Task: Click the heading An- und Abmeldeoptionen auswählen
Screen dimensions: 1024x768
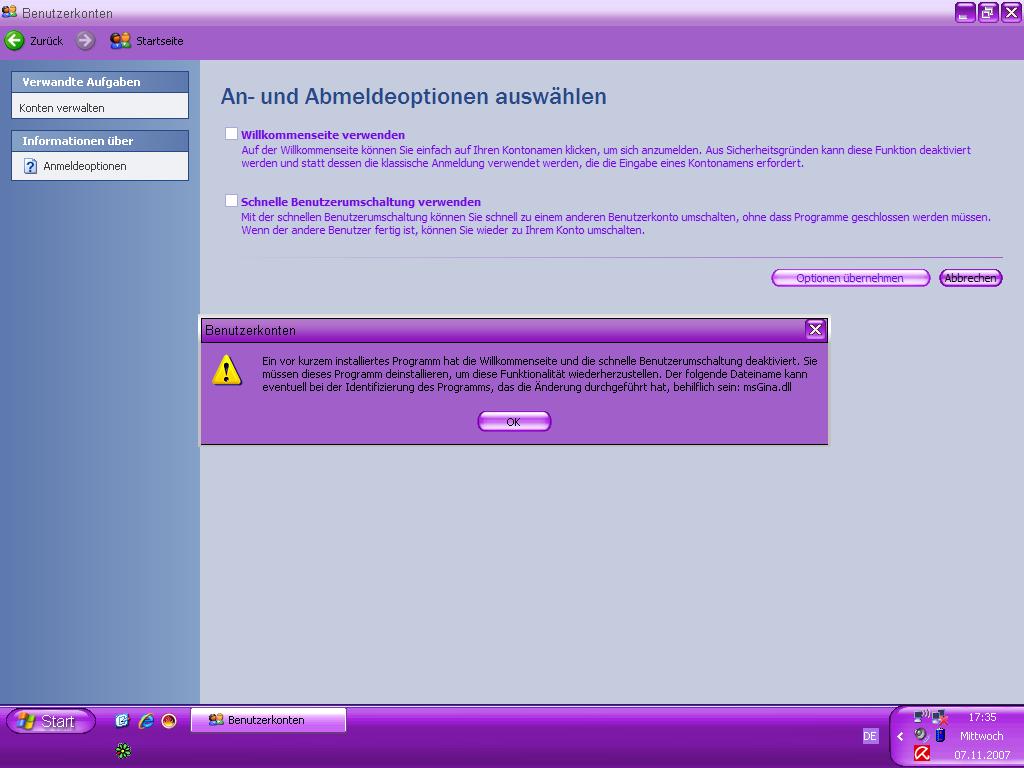Action: [413, 96]
